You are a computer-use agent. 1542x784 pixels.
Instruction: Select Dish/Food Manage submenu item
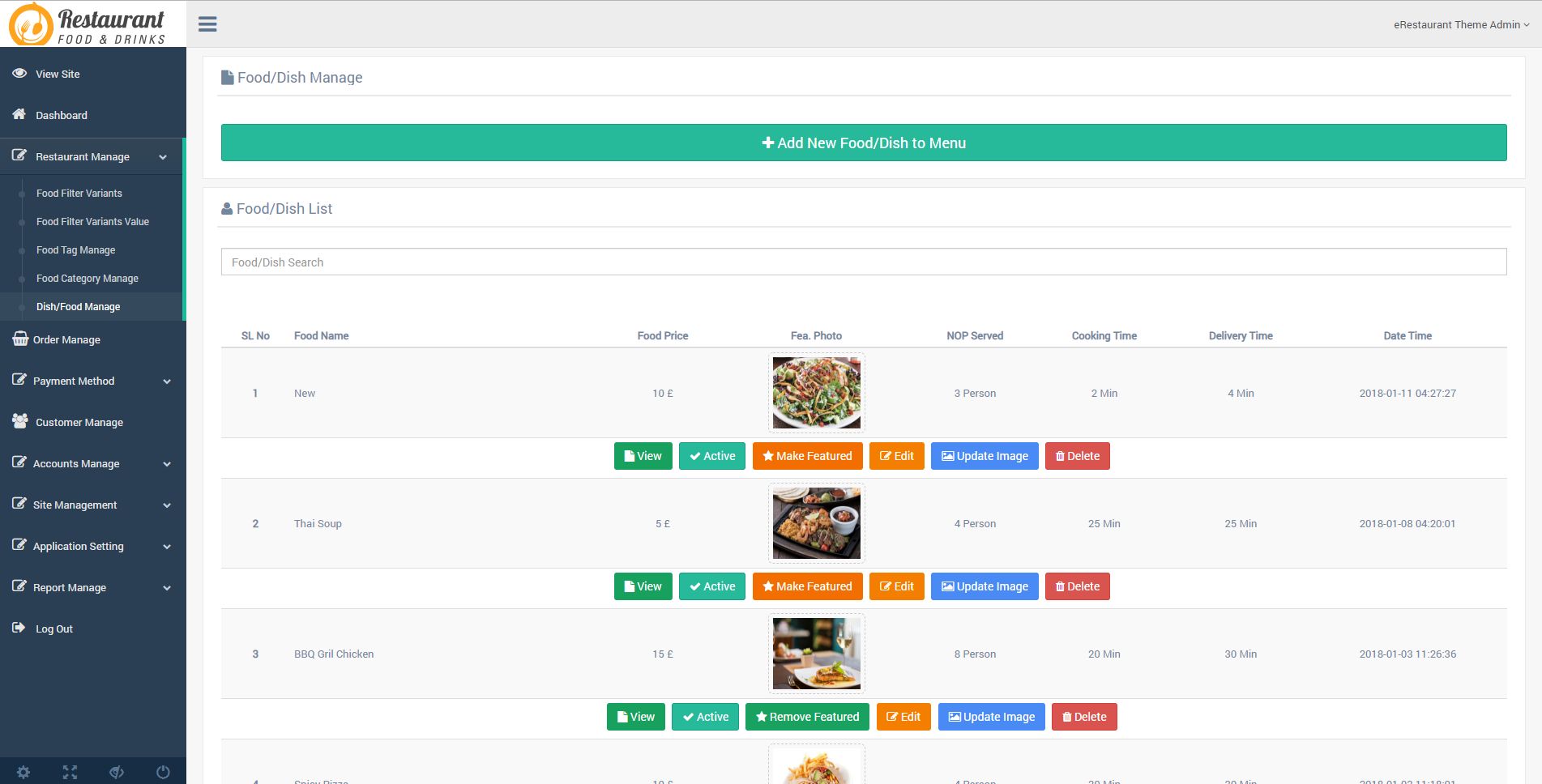coord(78,307)
